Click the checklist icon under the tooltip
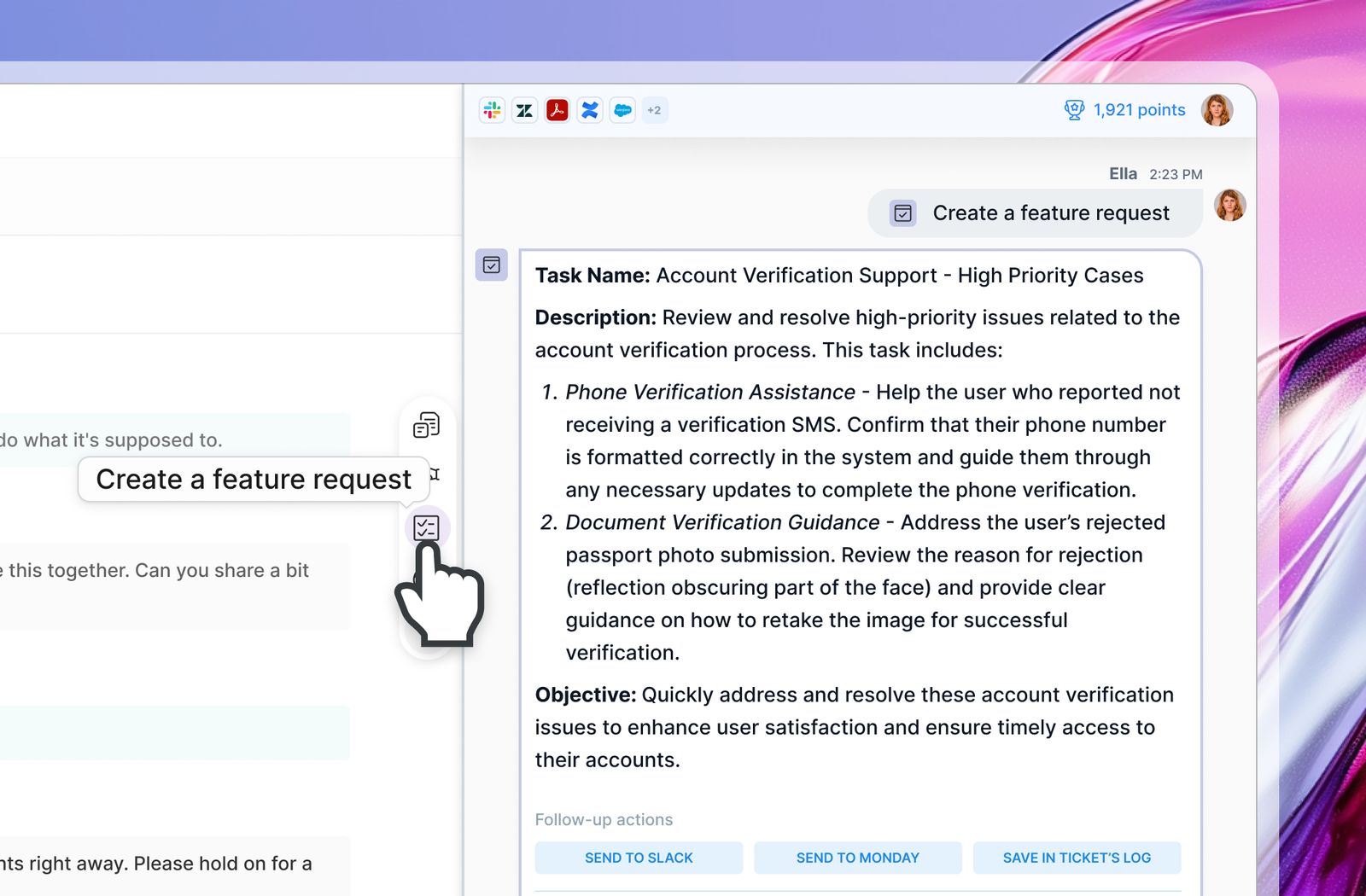The height and width of the screenshot is (896, 1366). point(427,527)
